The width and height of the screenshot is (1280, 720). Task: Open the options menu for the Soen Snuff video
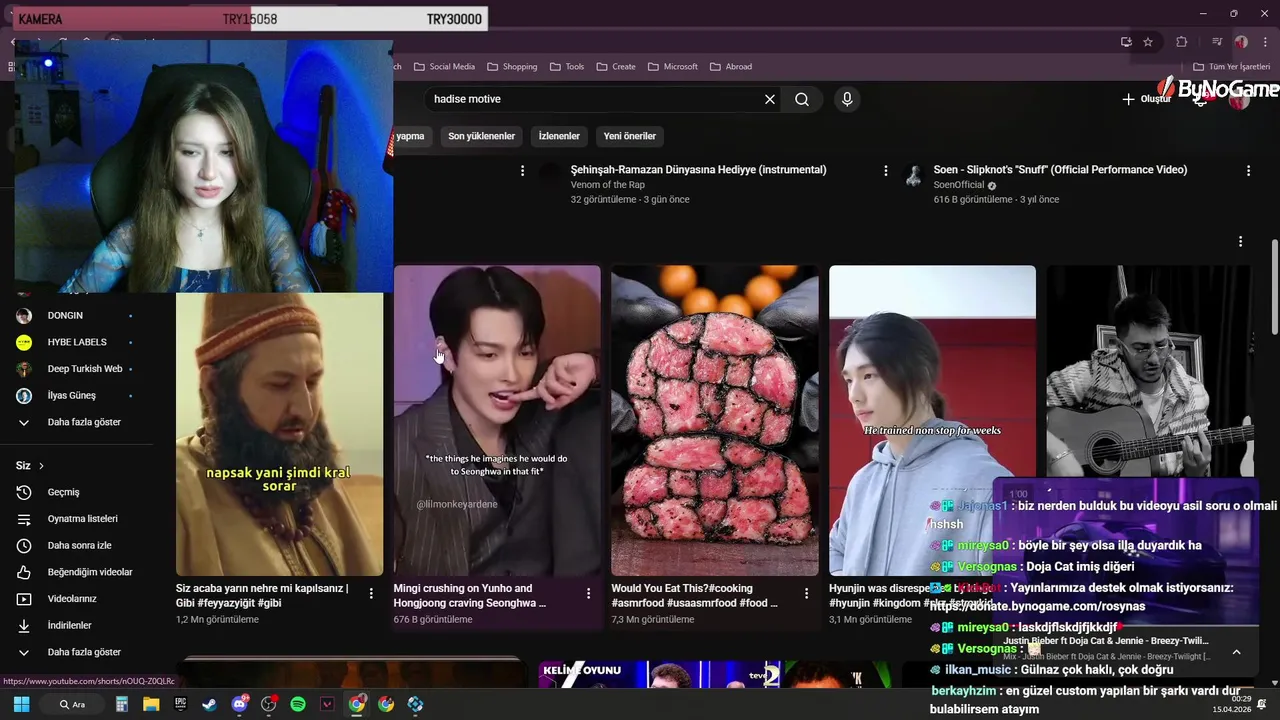[x=1248, y=171]
